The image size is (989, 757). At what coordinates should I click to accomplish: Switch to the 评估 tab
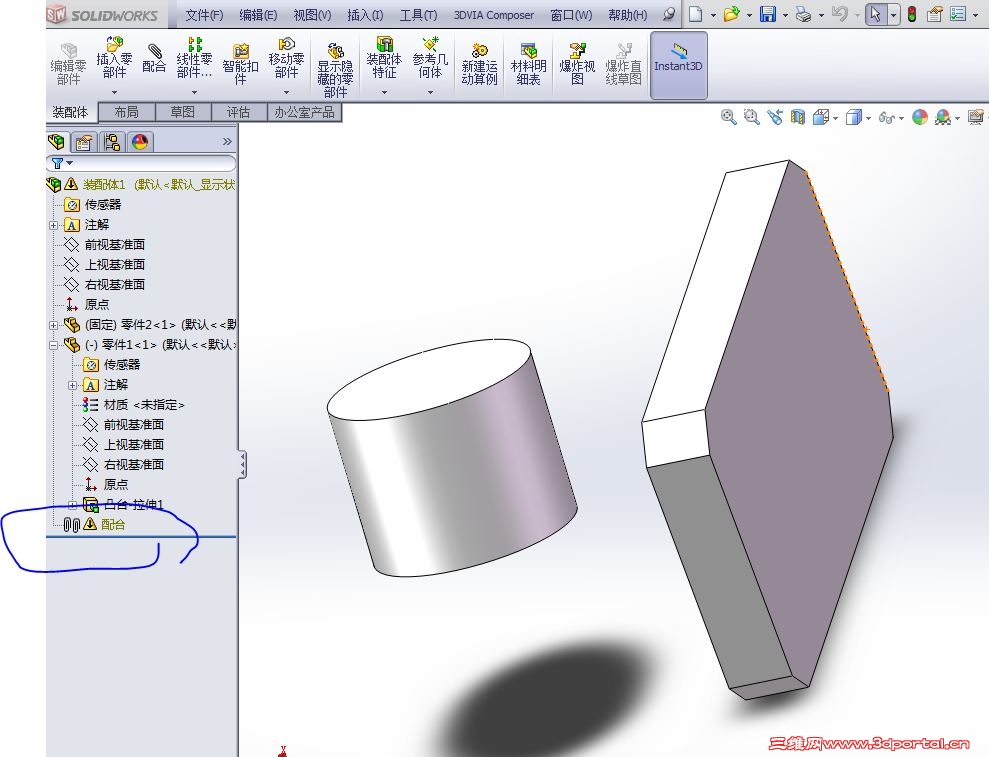(x=238, y=112)
